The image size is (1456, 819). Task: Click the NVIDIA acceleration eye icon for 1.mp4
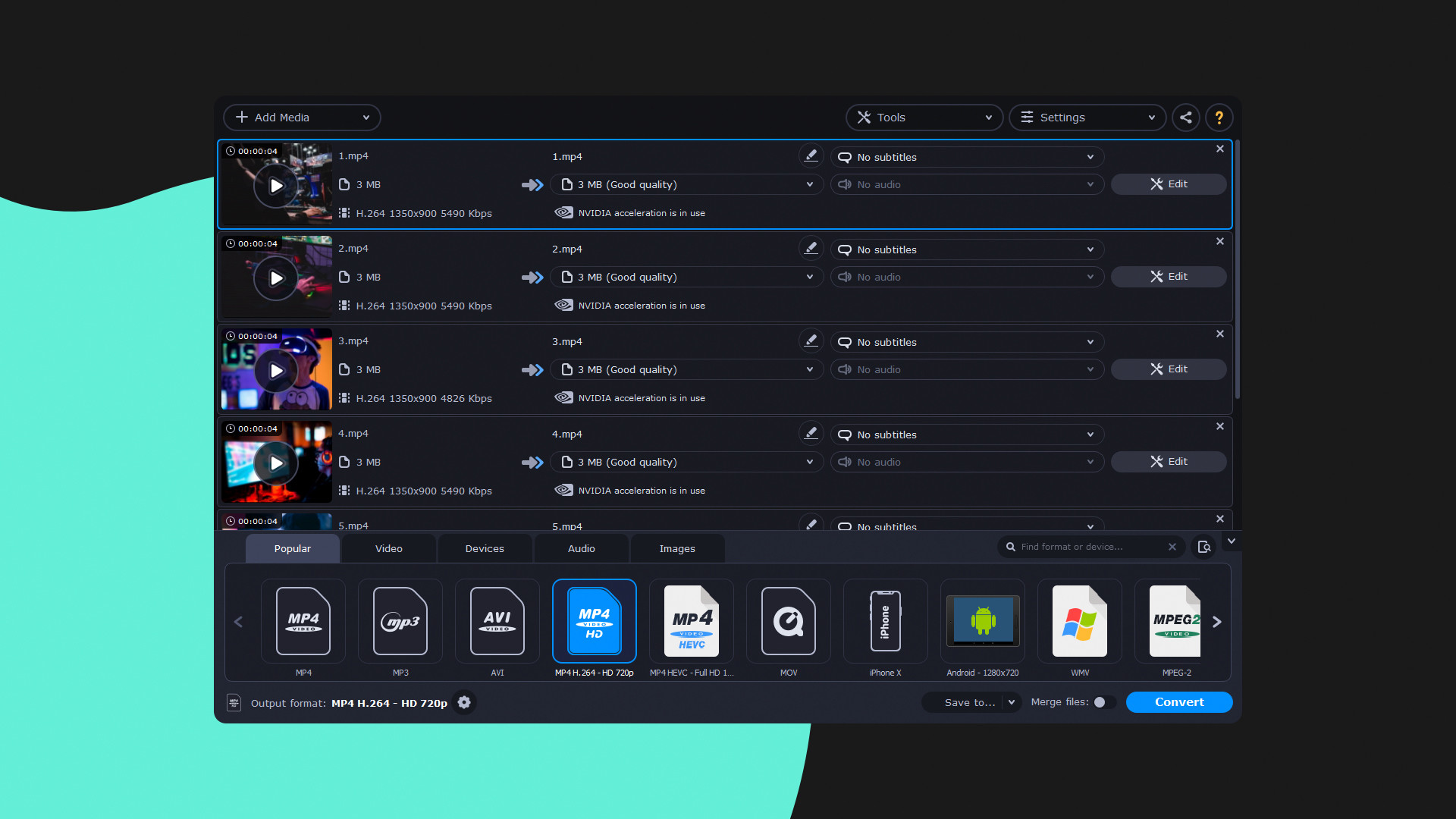[564, 212]
